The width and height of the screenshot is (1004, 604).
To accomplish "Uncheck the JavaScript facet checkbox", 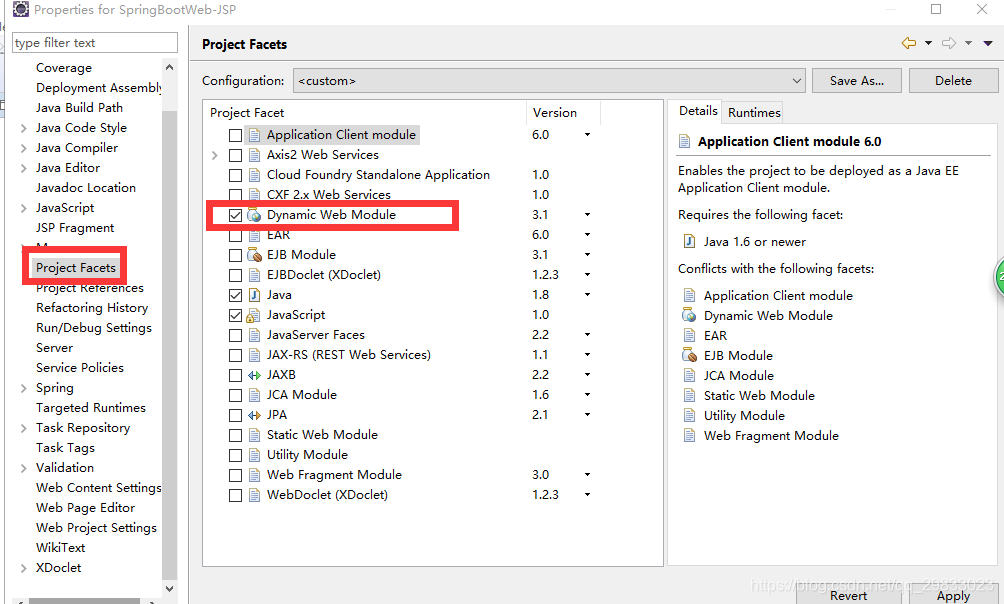I will [x=235, y=315].
